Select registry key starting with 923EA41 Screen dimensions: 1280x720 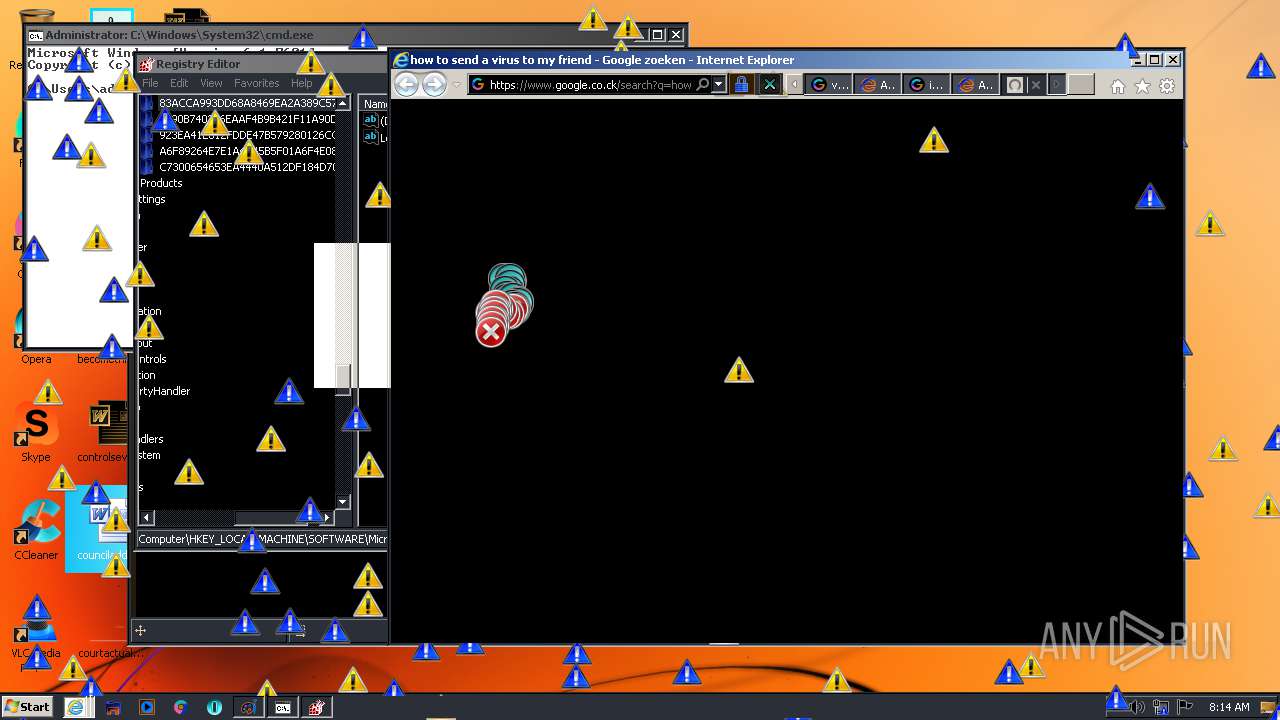(x=247, y=135)
